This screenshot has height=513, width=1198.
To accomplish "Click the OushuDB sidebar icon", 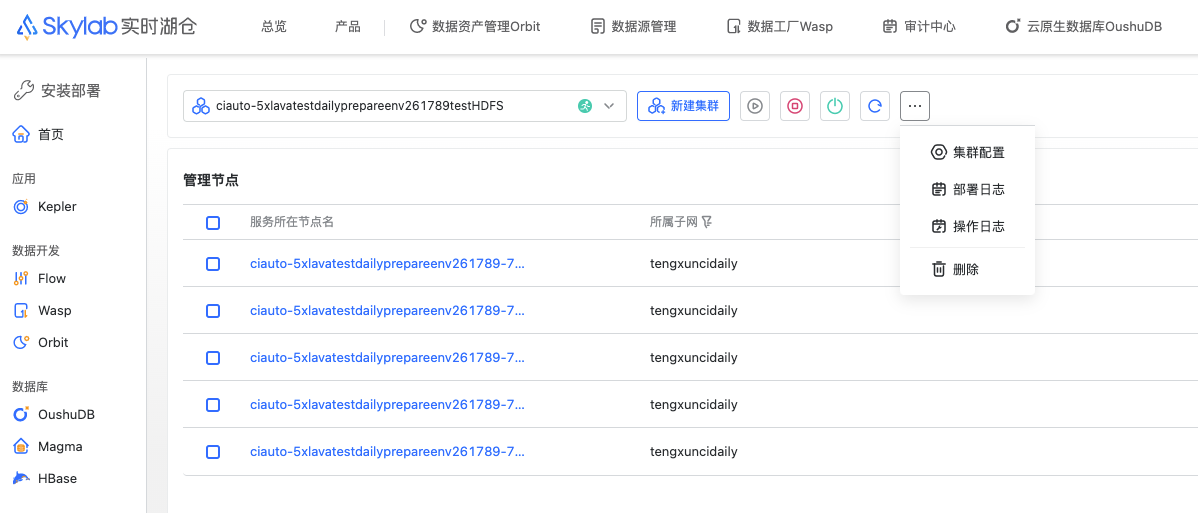I will pyautogui.click(x=21, y=414).
